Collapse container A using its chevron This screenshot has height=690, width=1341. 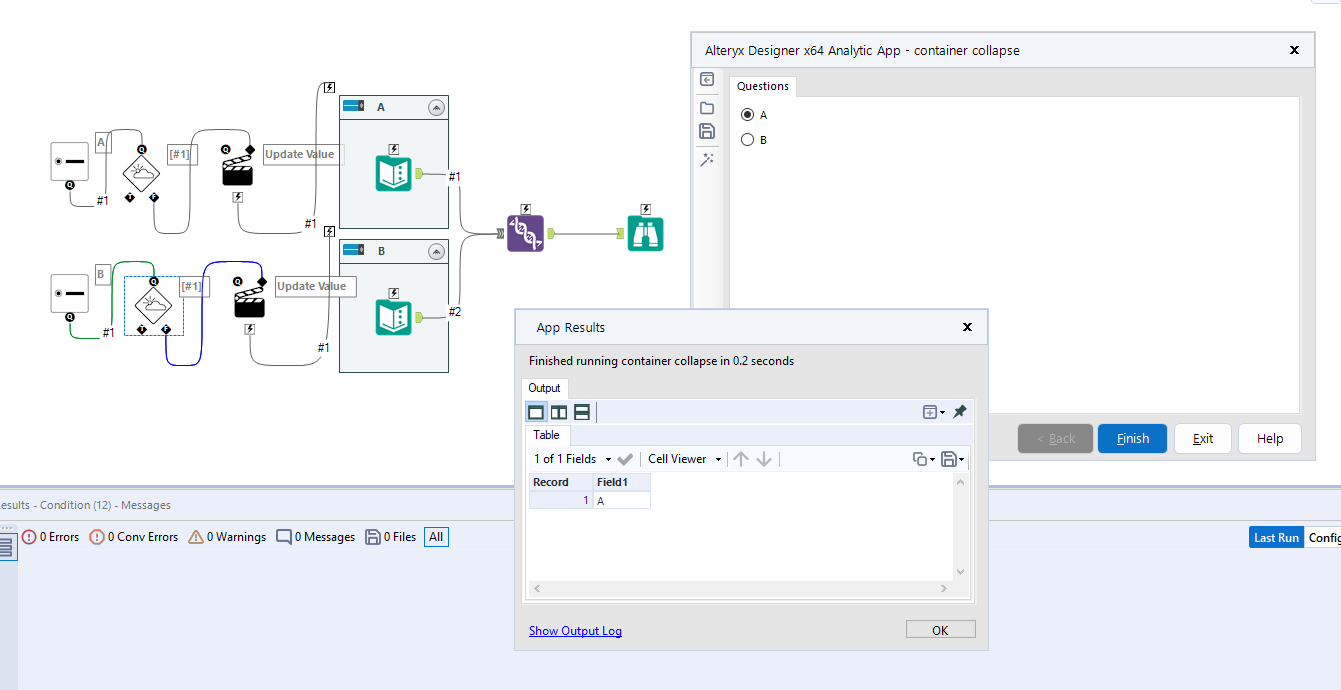coord(436,107)
